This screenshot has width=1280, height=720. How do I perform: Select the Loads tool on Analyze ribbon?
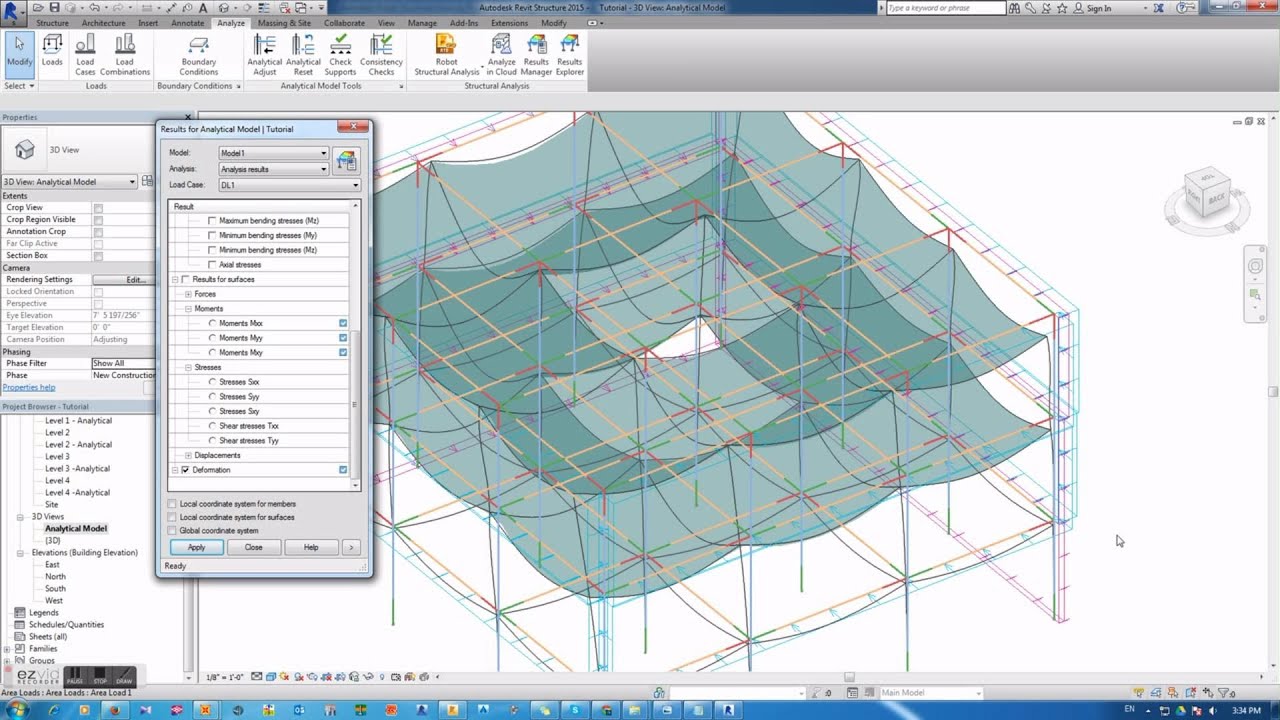click(x=52, y=50)
